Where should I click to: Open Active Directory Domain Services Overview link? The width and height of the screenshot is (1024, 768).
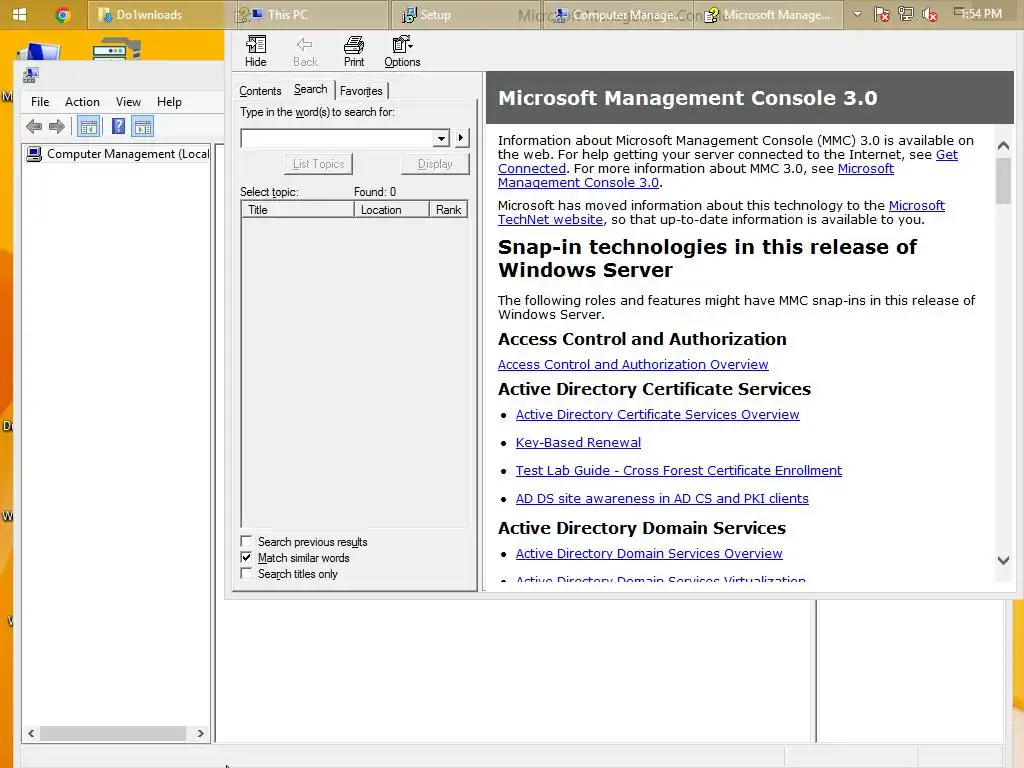click(648, 553)
